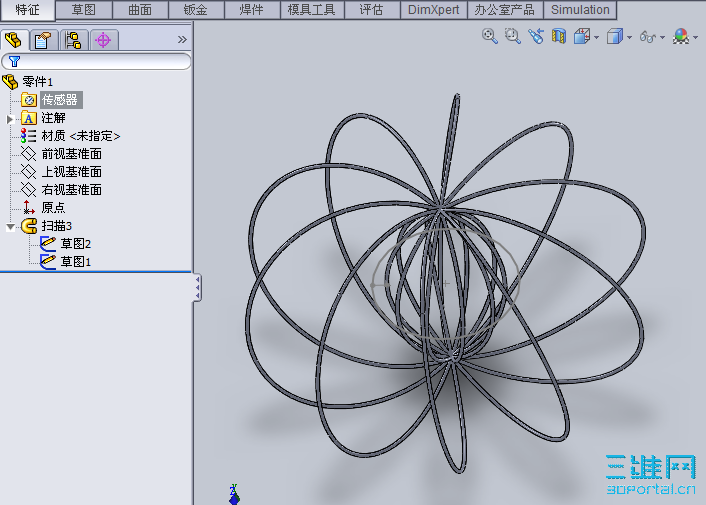Open the FeatureManager design tree tab

tap(14, 40)
